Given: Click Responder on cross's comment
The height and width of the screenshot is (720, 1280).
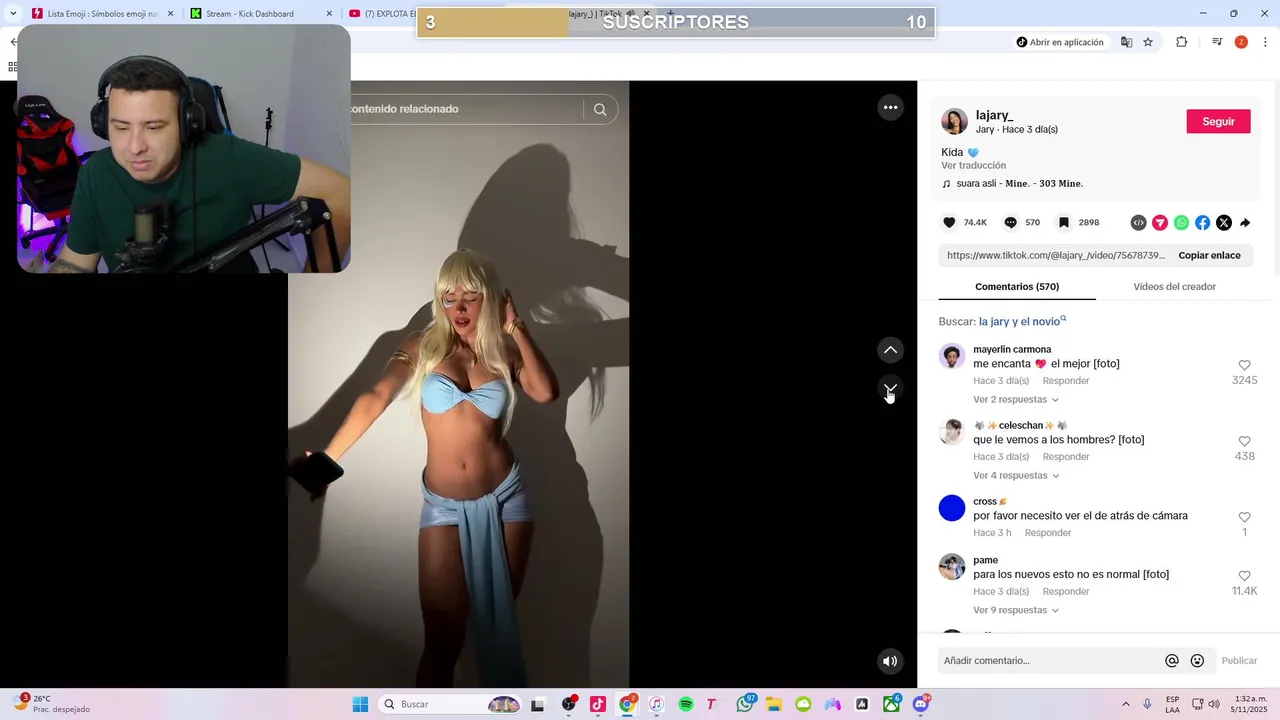Looking at the screenshot, I should pos(1048,533).
